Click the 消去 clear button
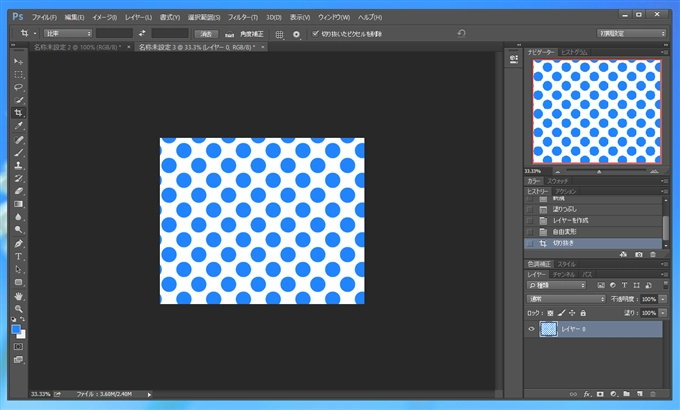 206,34
